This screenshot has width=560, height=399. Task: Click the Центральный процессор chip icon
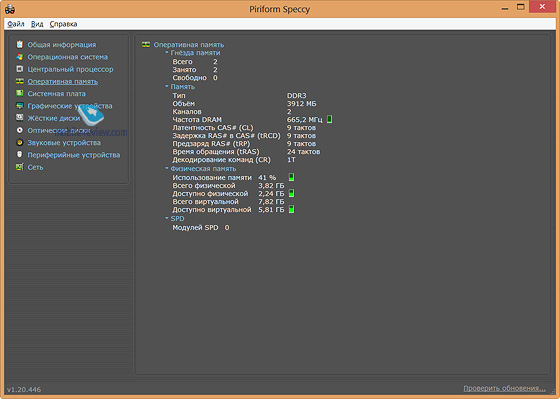[x=20, y=69]
